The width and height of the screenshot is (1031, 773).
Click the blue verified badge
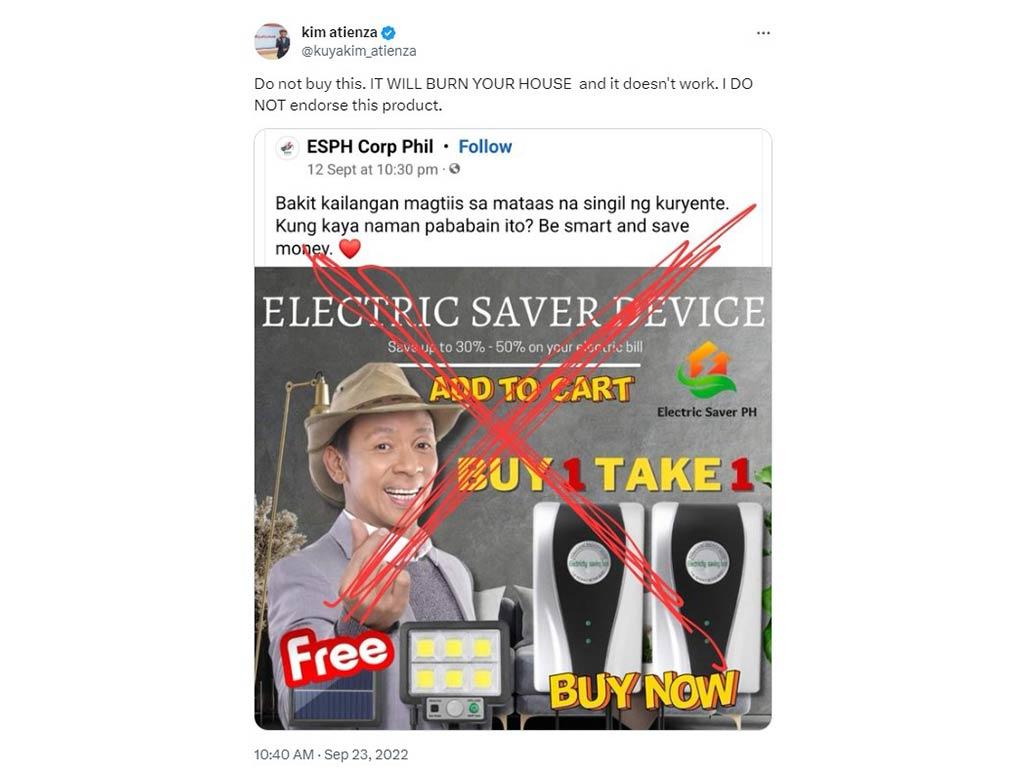[x=389, y=32]
